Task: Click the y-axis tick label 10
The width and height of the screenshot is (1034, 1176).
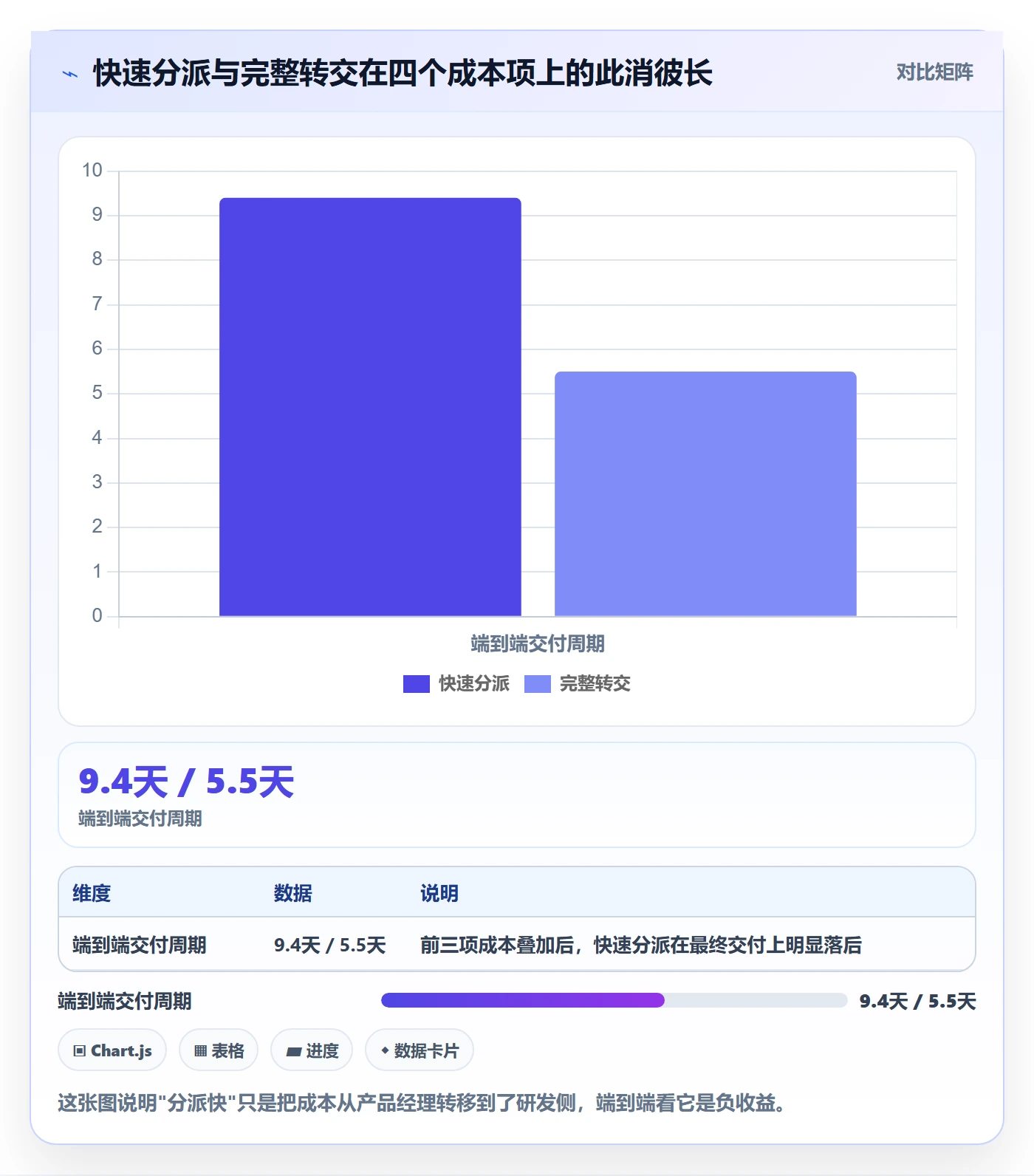Action: tap(92, 171)
